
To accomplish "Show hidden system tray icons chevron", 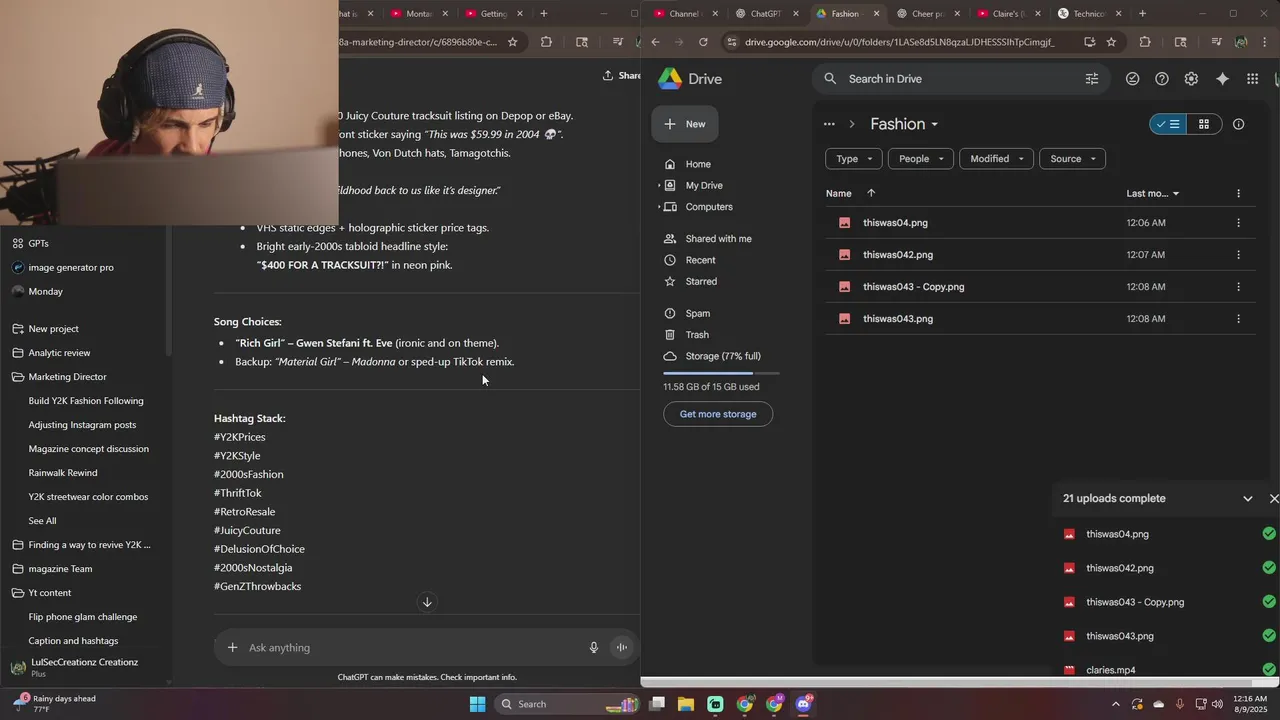I will point(1116,704).
